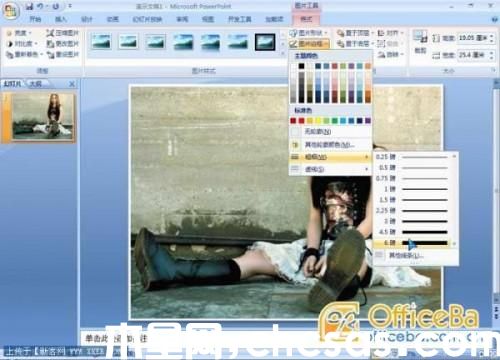Redo from the quick access toolbar
500x360 pixels.
[x=56, y=6]
